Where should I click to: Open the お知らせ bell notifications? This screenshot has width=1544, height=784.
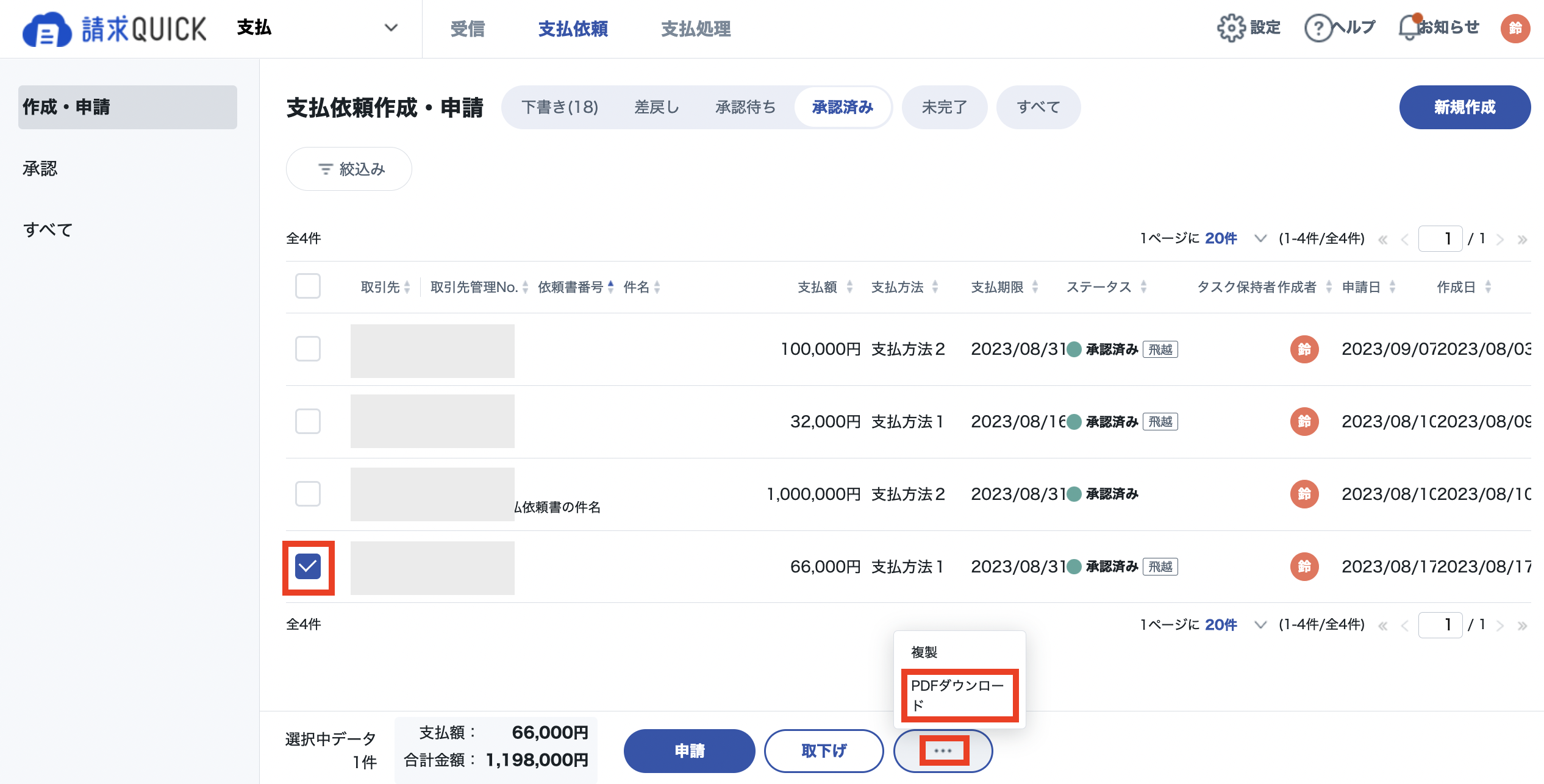coord(1409,27)
